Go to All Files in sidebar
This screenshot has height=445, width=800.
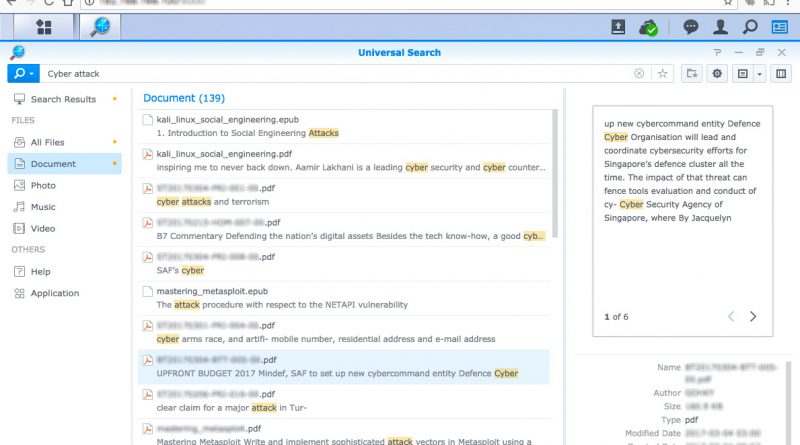tap(47, 142)
